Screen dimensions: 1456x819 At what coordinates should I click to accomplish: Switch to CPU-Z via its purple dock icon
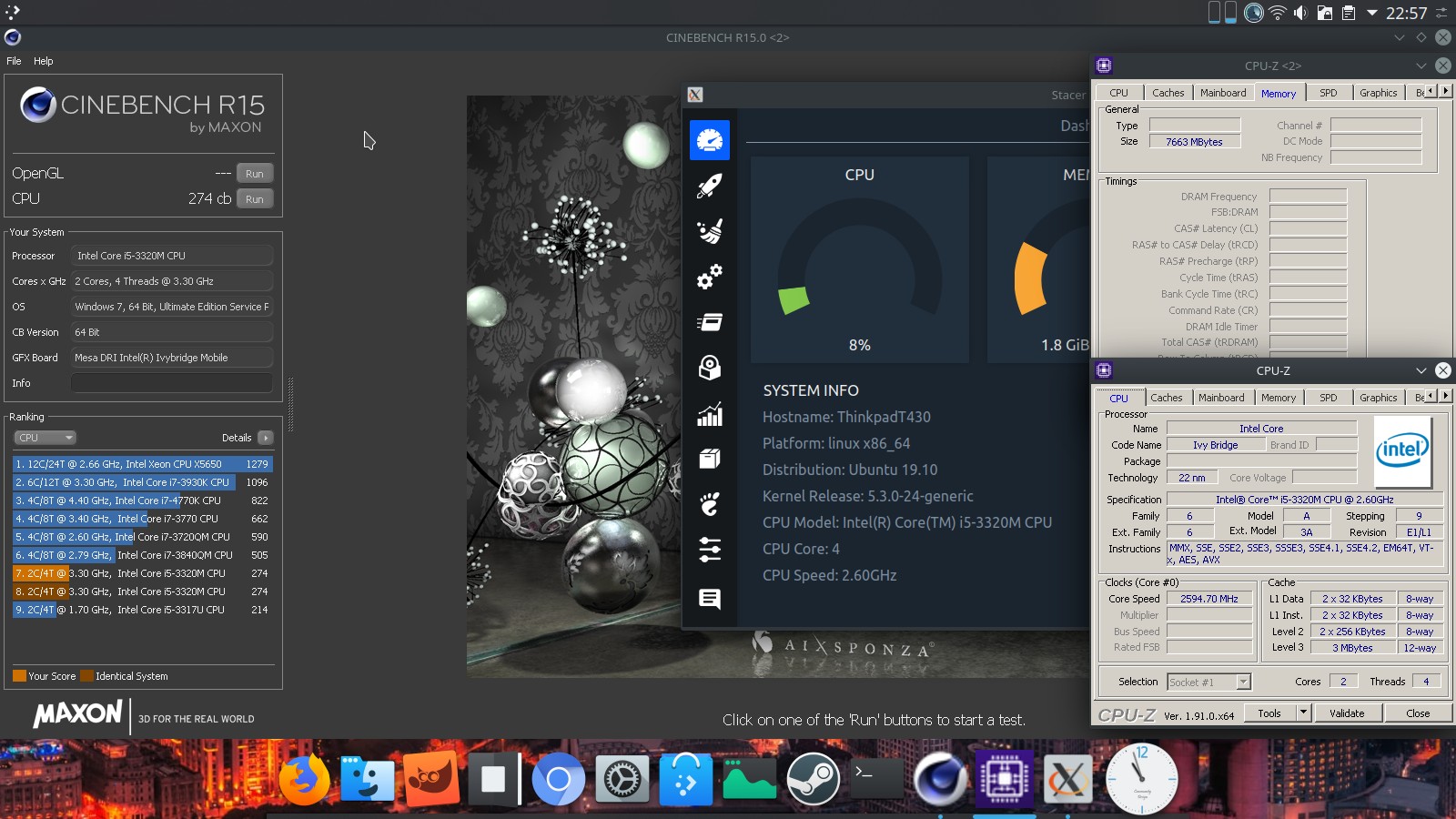(x=1005, y=779)
